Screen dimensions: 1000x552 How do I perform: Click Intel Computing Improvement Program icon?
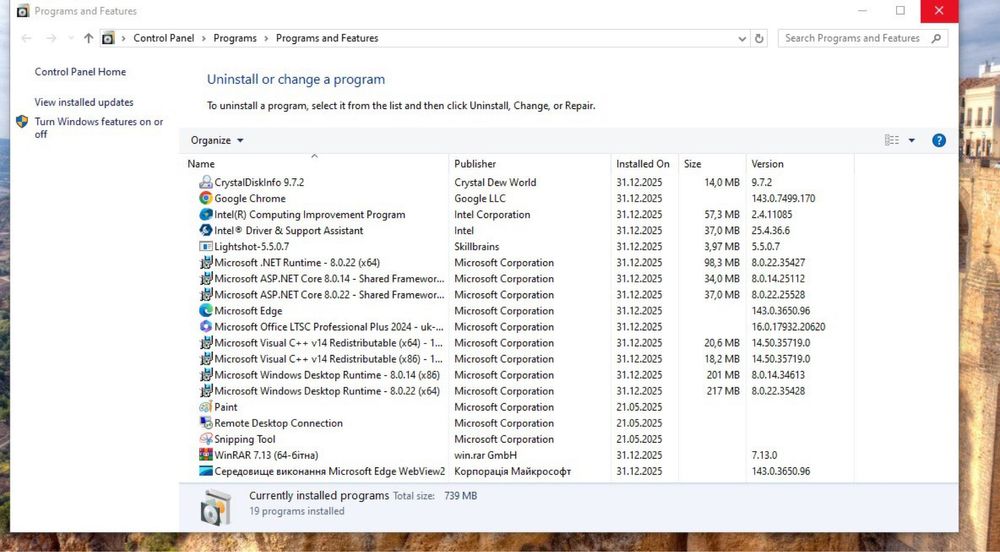click(x=205, y=214)
